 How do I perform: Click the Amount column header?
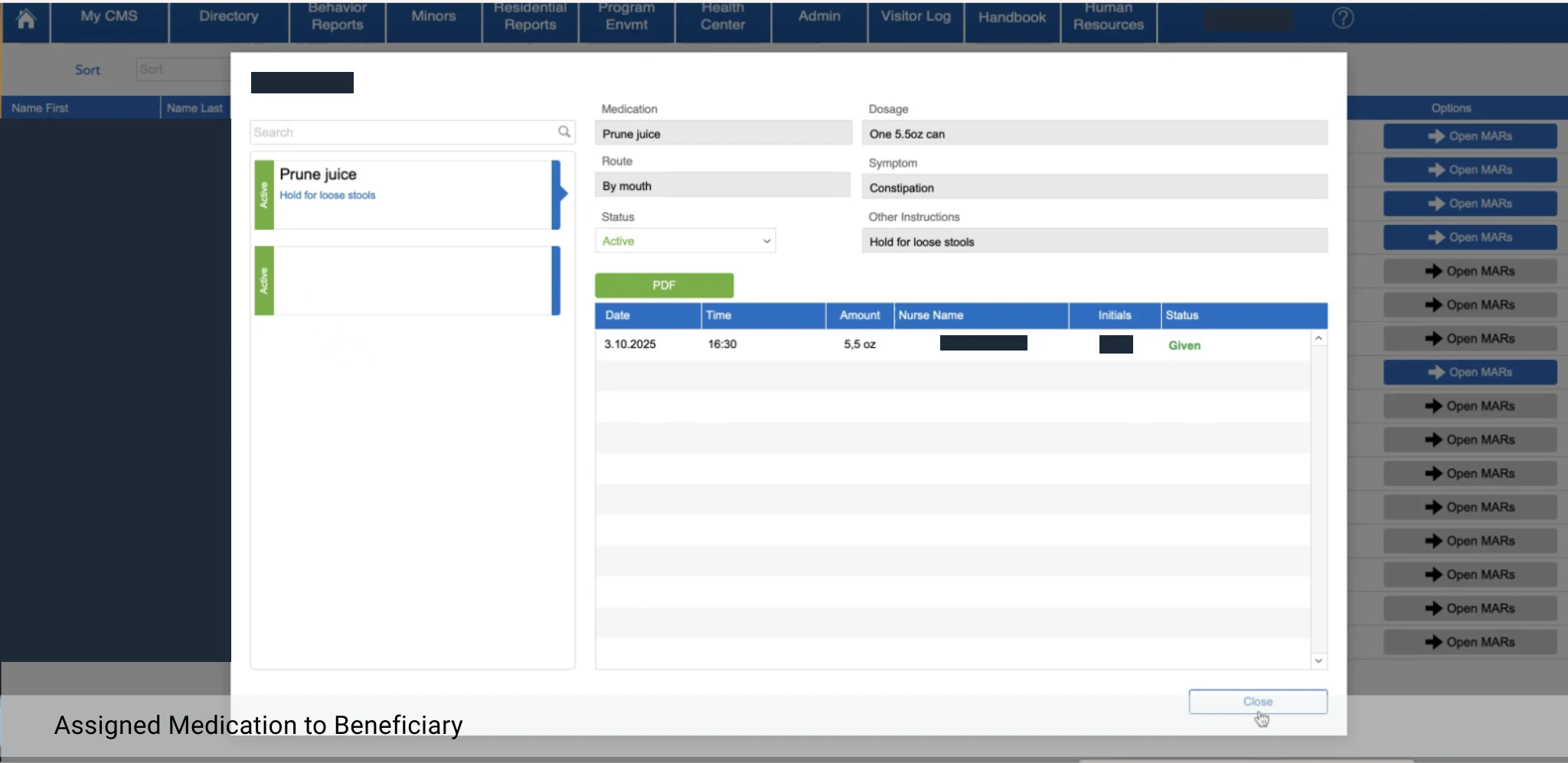click(x=860, y=315)
